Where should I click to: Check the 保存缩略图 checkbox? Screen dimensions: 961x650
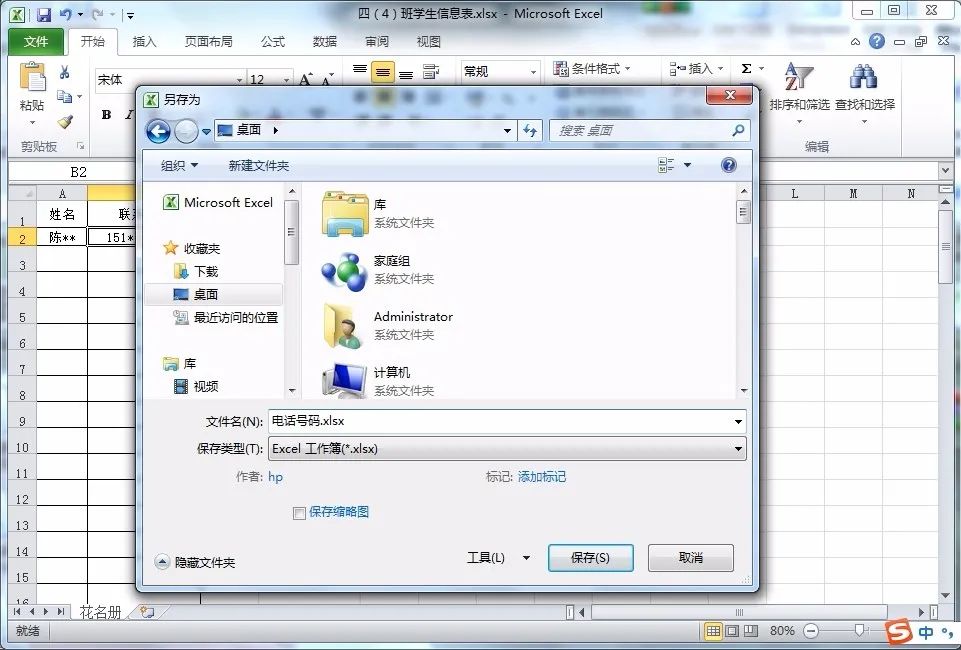click(299, 513)
